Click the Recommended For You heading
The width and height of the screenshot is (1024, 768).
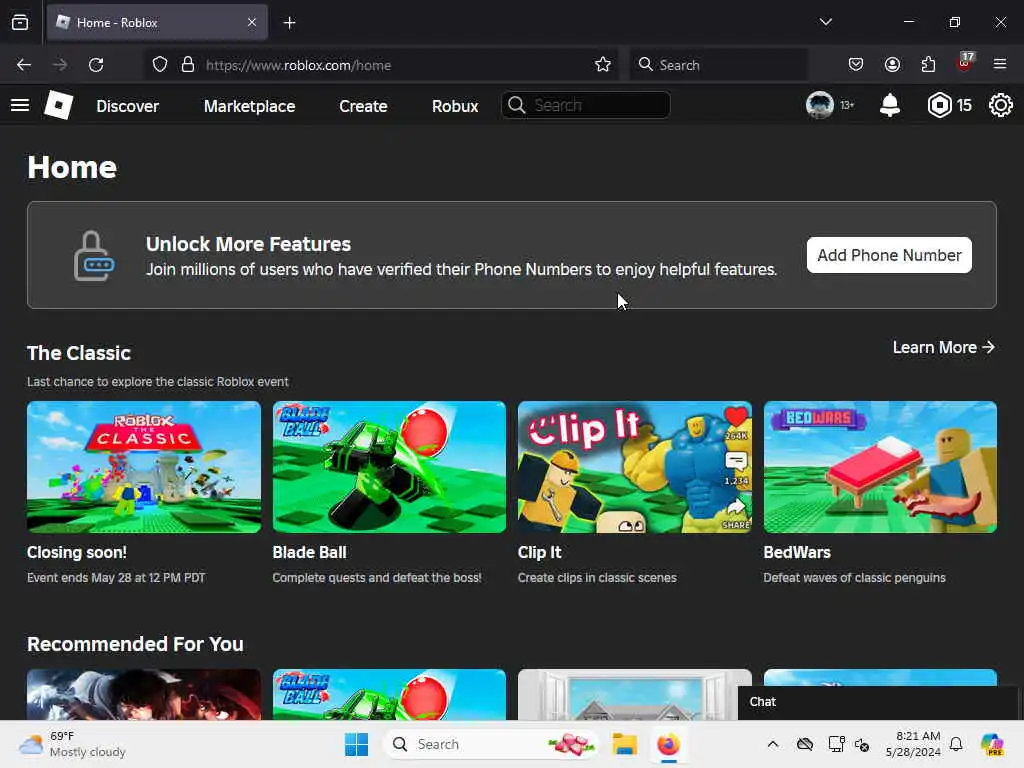coord(135,644)
